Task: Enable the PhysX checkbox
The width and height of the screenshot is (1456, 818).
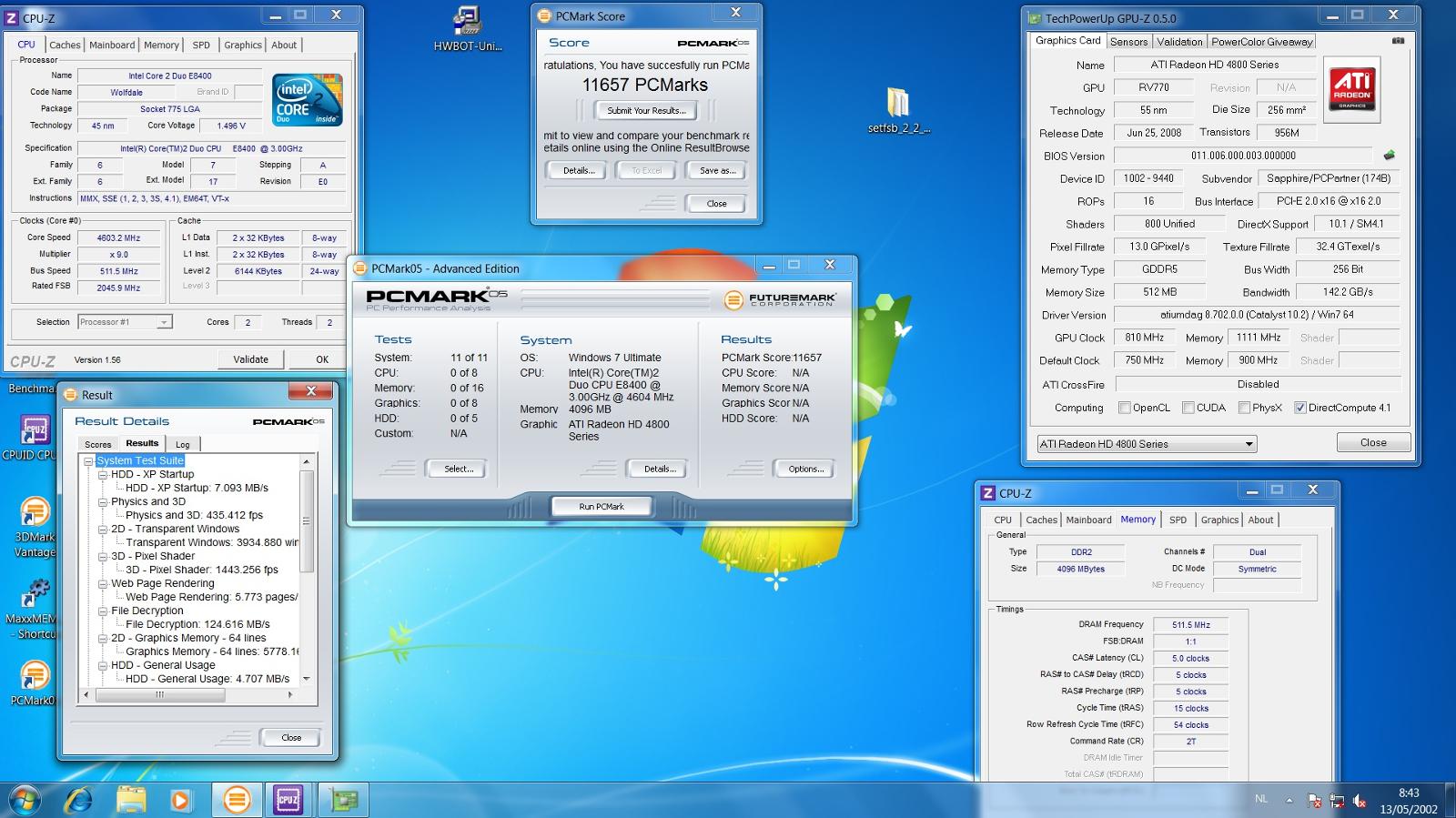Action: pos(1244,408)
